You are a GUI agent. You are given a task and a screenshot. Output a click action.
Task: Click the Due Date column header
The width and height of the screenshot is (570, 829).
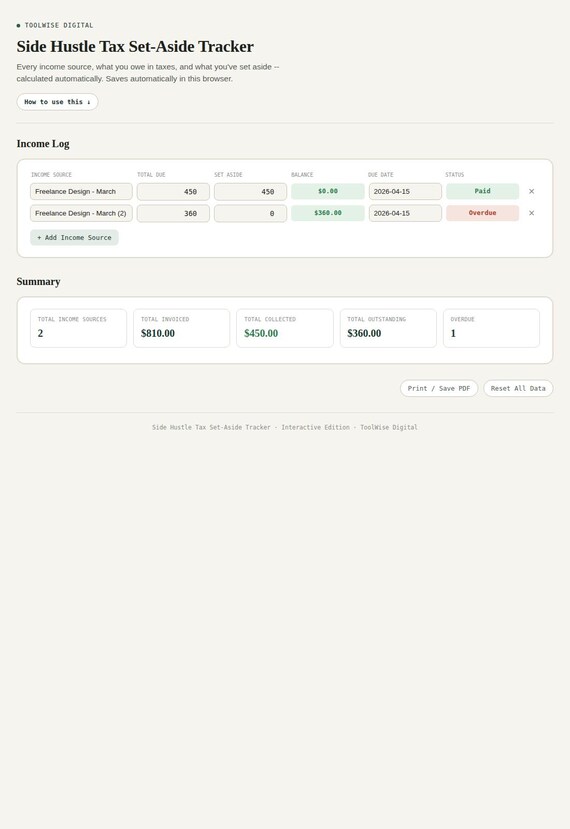[381, 174]
